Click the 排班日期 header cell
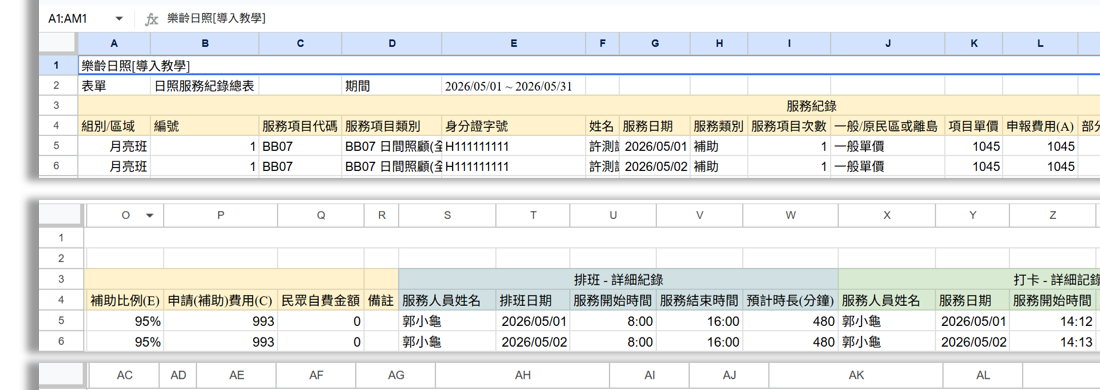The width and height of the screenshot is (1100, 390). coord(533,300)
